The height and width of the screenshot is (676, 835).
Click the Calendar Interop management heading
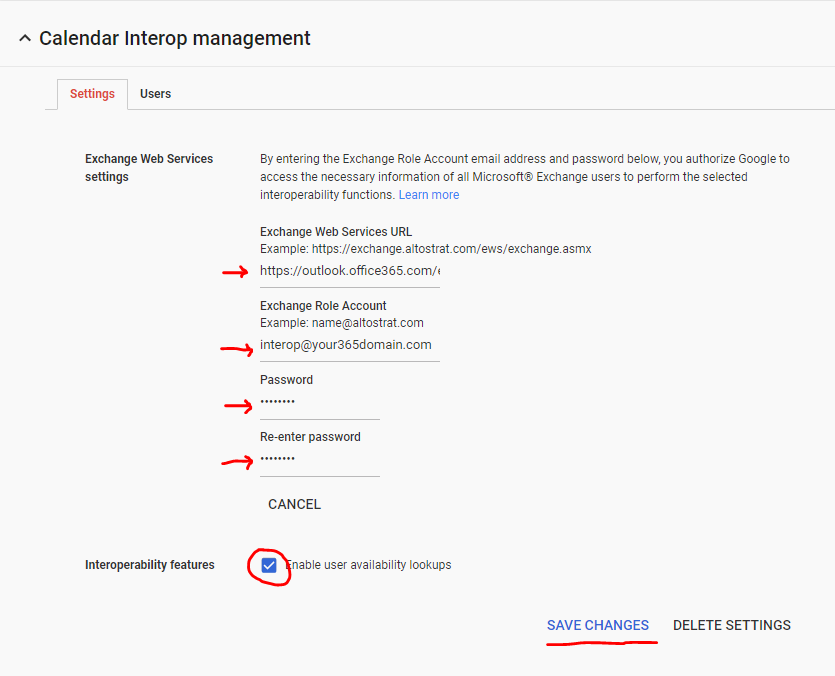coord(175,38)
